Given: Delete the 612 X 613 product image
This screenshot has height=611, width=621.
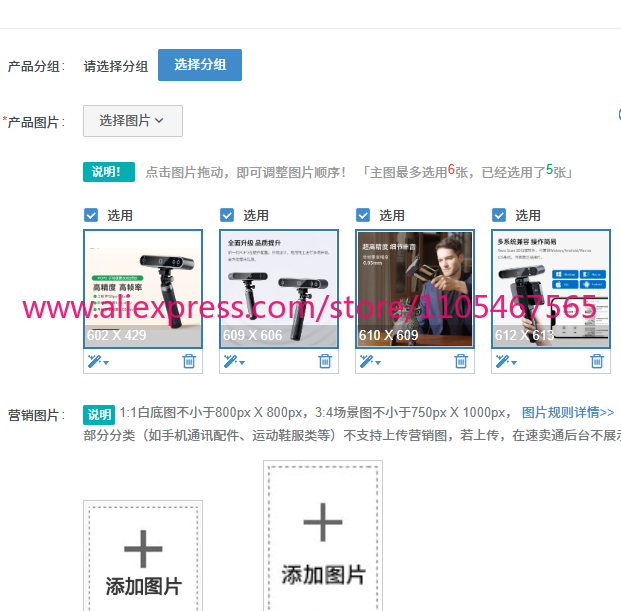Looking at the screenshot, I should pos(597,361).
